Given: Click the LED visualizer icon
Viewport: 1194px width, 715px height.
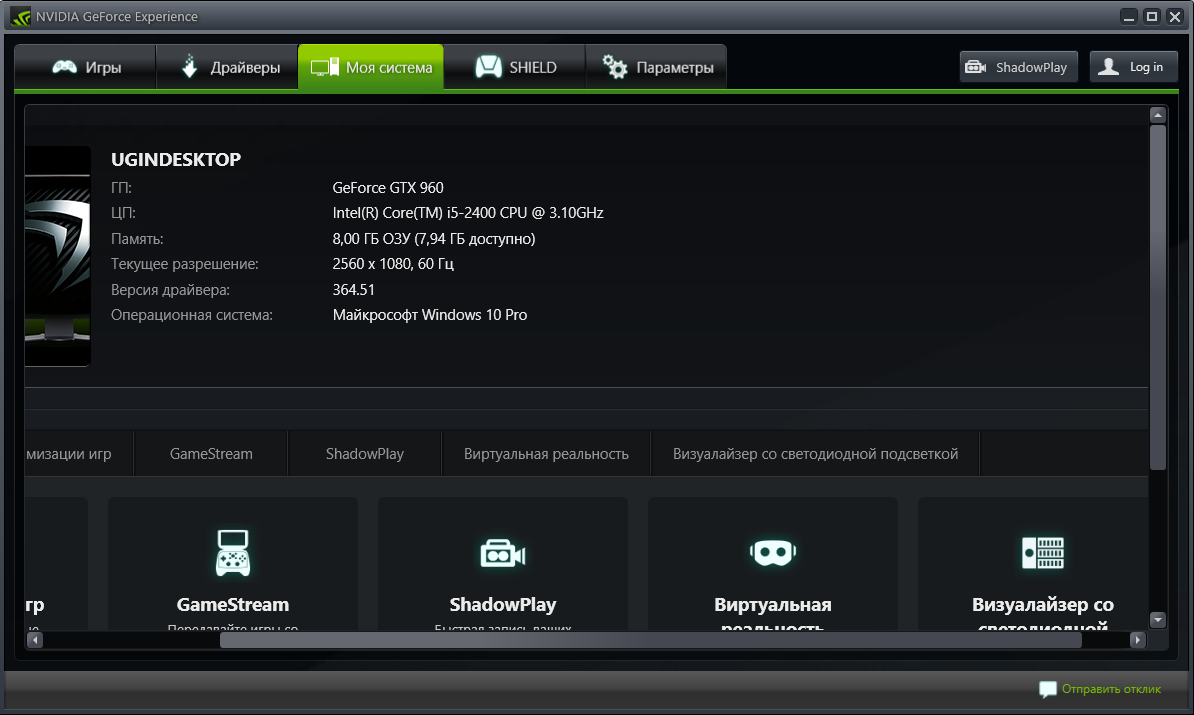Looking at the screenshot, I should (x=1042, y=553).
